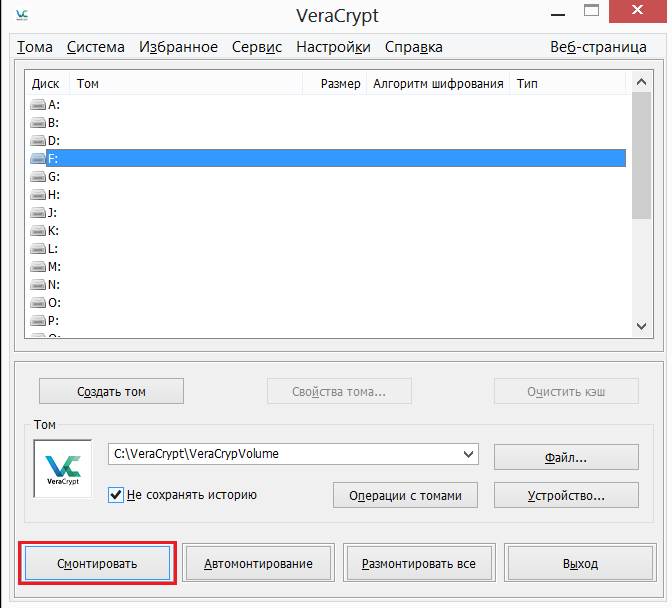Select drive letter M: in the list

point(54,267)
